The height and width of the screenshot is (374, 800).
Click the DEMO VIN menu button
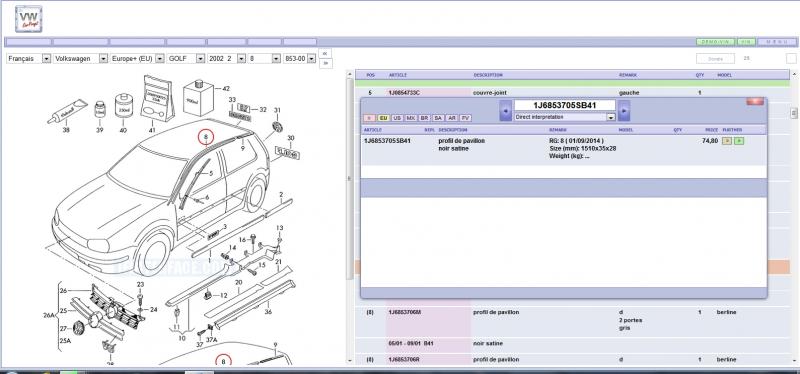(715, 42)
